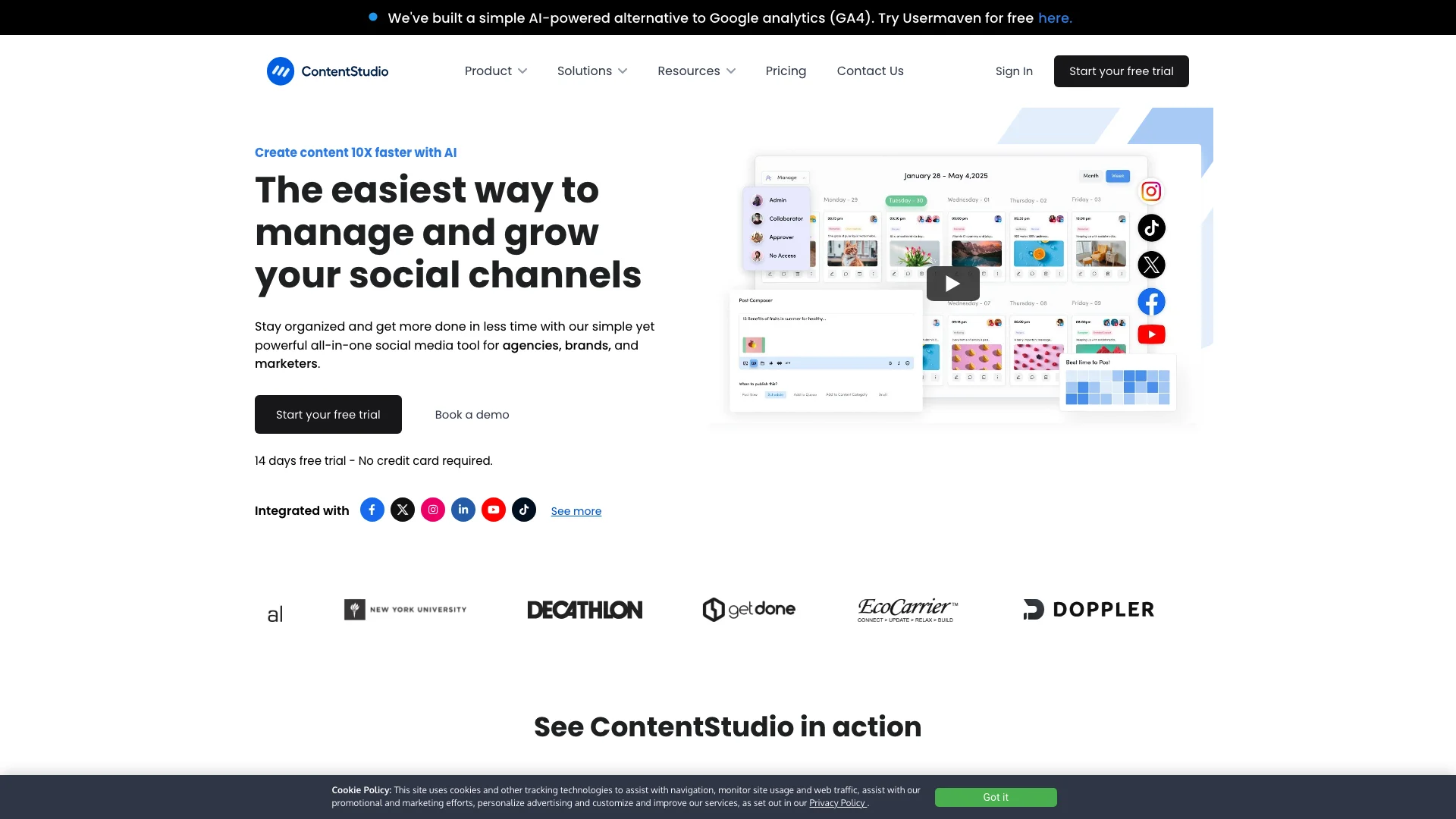Go to the Pricing page
Image resolution: width=1456 pixels, height=819 pixels.
786,71
